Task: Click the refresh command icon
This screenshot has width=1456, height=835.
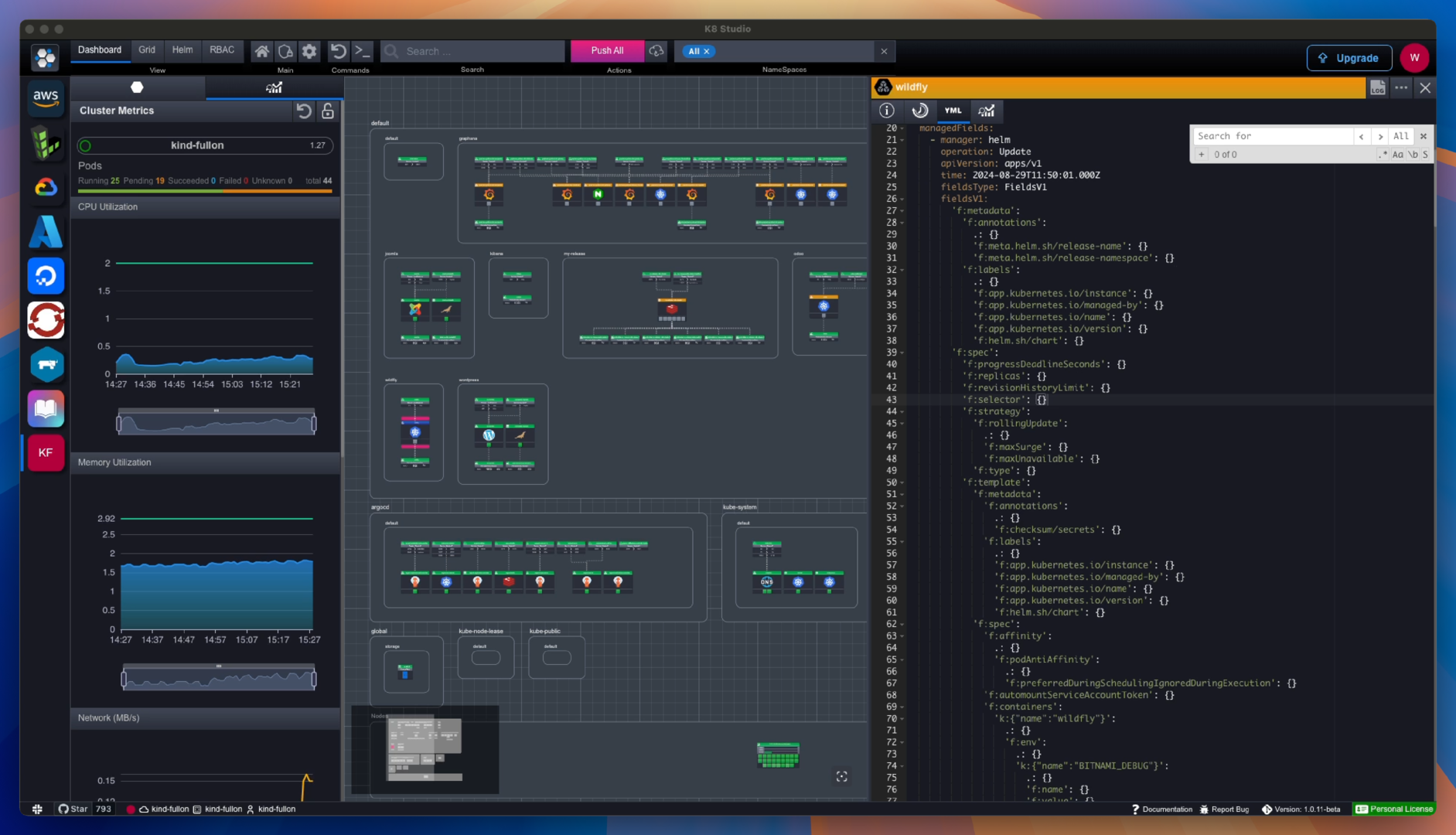Action: [x=338, y=51]
